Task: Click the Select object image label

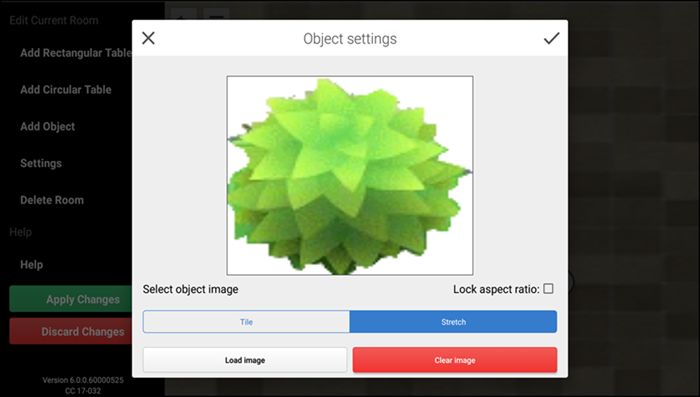Action: (190, 289)
